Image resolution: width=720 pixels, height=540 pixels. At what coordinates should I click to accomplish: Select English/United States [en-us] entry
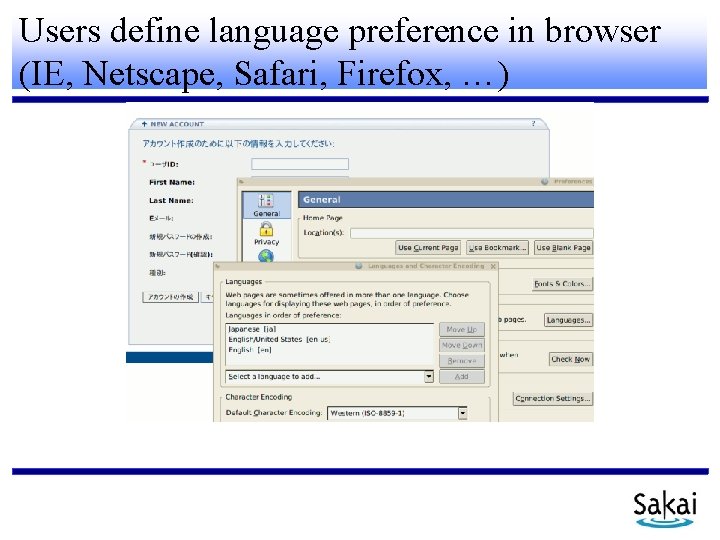(x=279, y=339)
